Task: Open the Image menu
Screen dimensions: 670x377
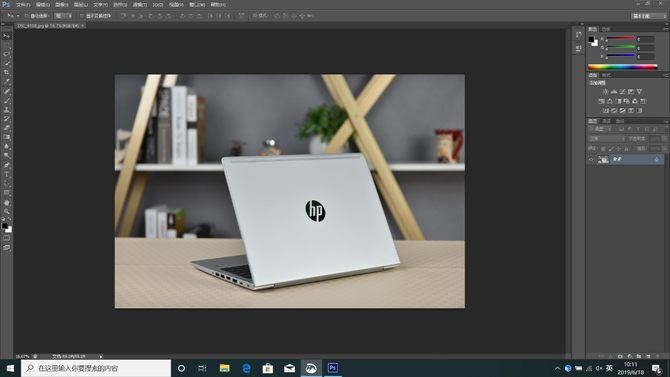Action: click(x=62, y=5)
